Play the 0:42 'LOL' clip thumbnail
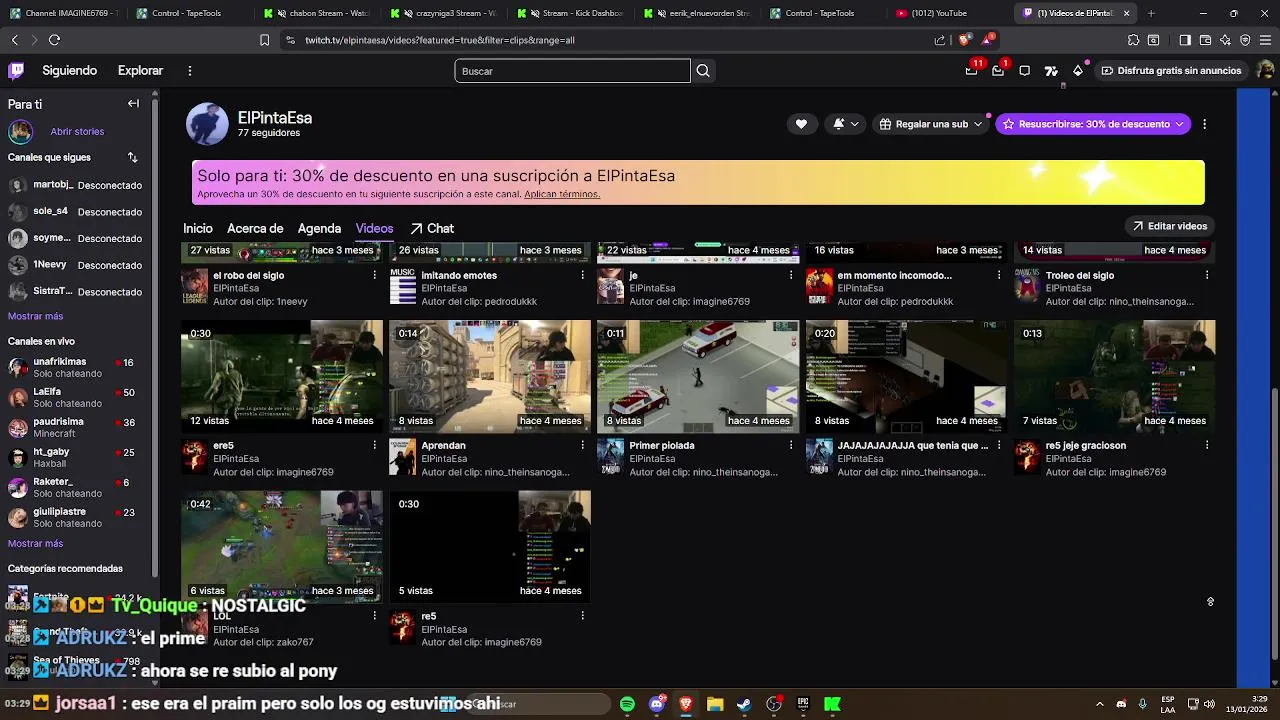 [x=282, y=545]
